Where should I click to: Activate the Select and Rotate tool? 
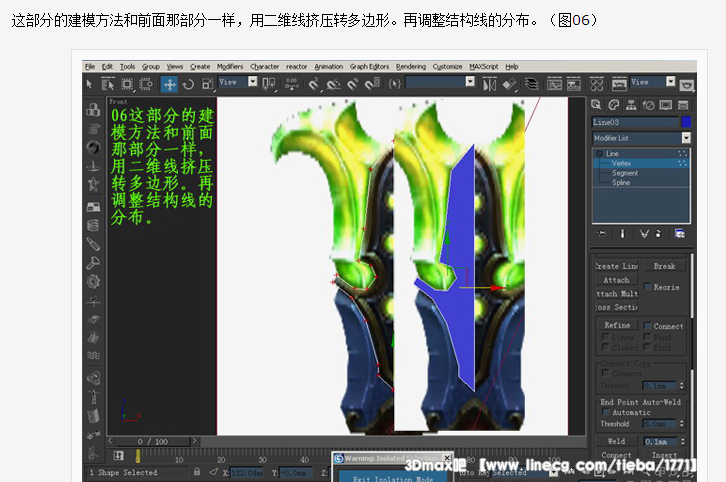(x=188, y=84)
